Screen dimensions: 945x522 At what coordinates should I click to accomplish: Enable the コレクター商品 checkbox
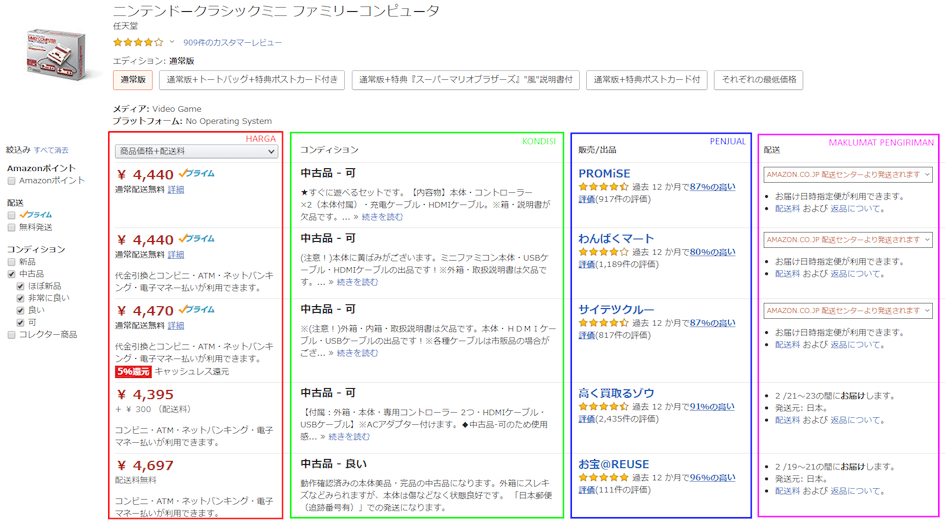click(11, 335)
